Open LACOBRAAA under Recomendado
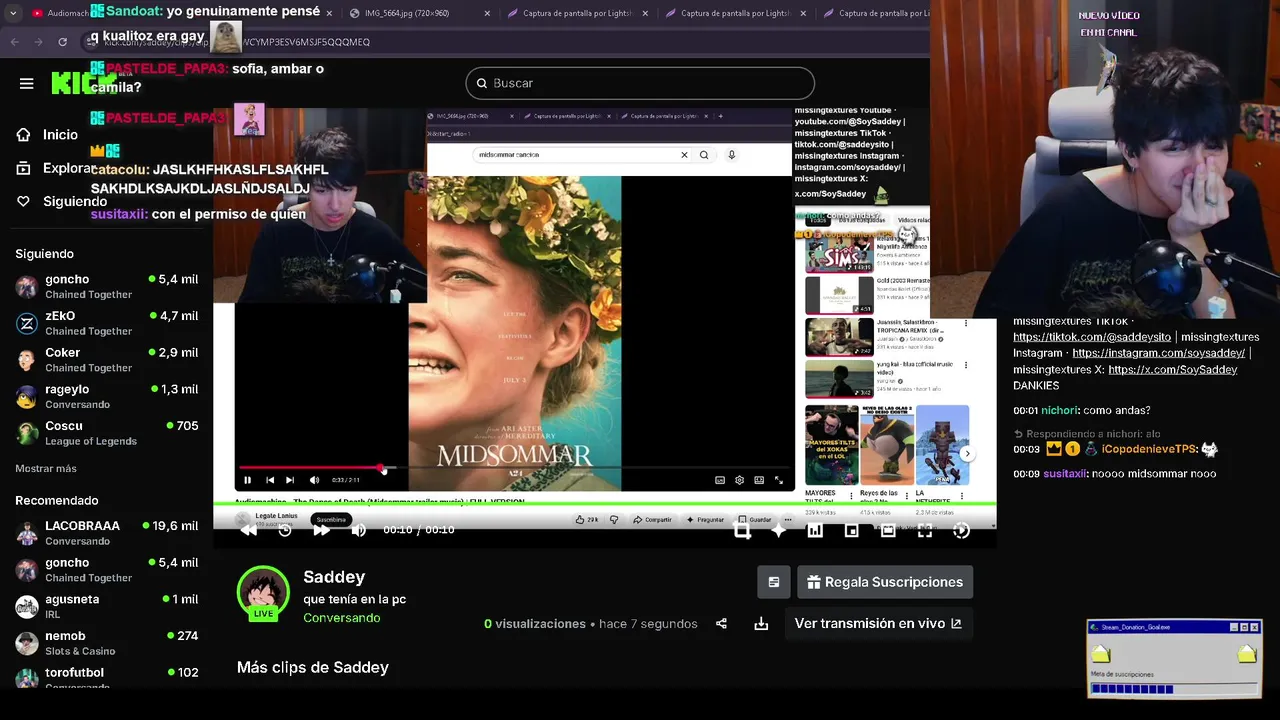This screenshot has width=1280, height=720. 107,533
